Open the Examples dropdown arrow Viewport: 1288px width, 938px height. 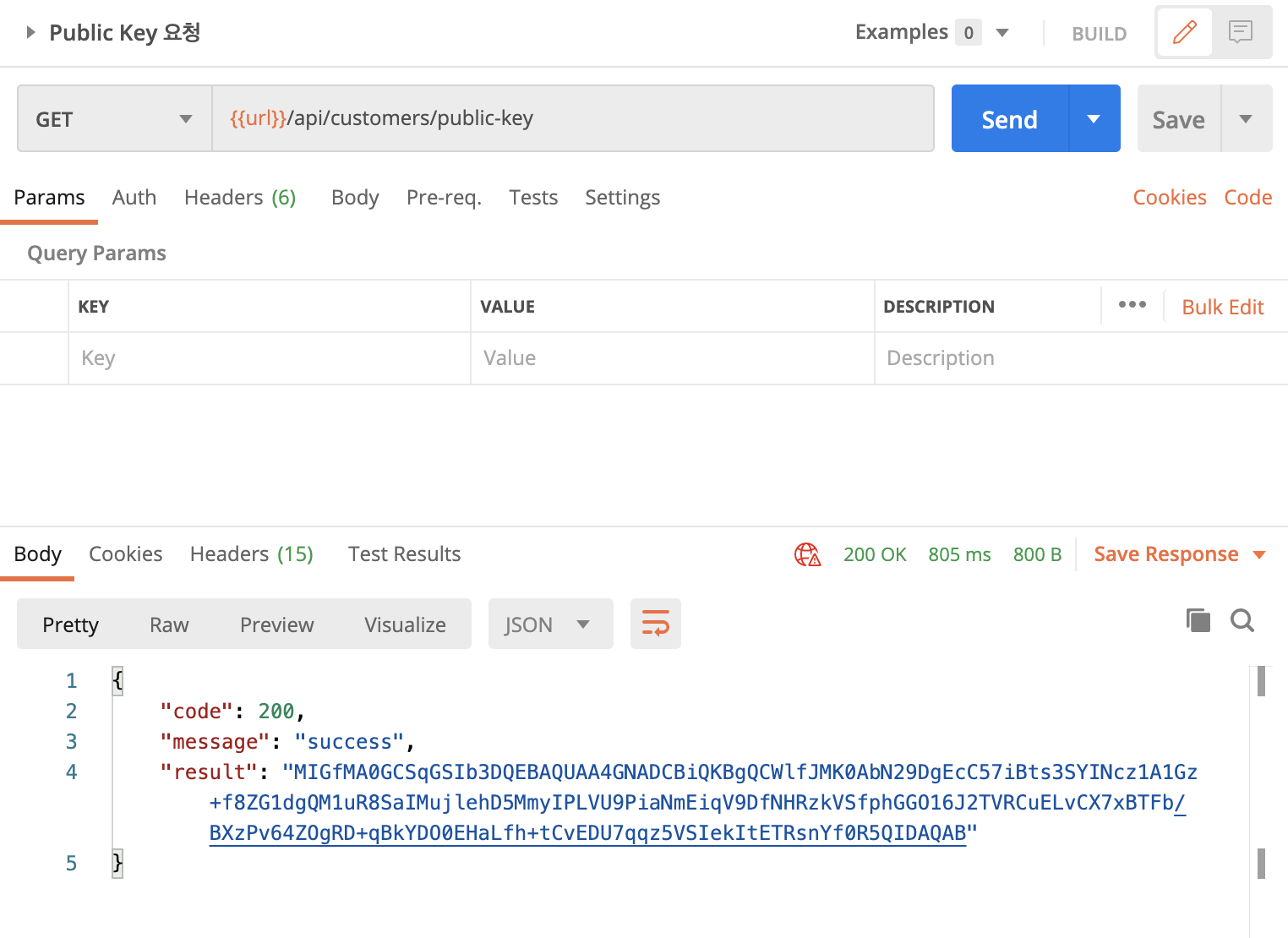(1002, 33)
